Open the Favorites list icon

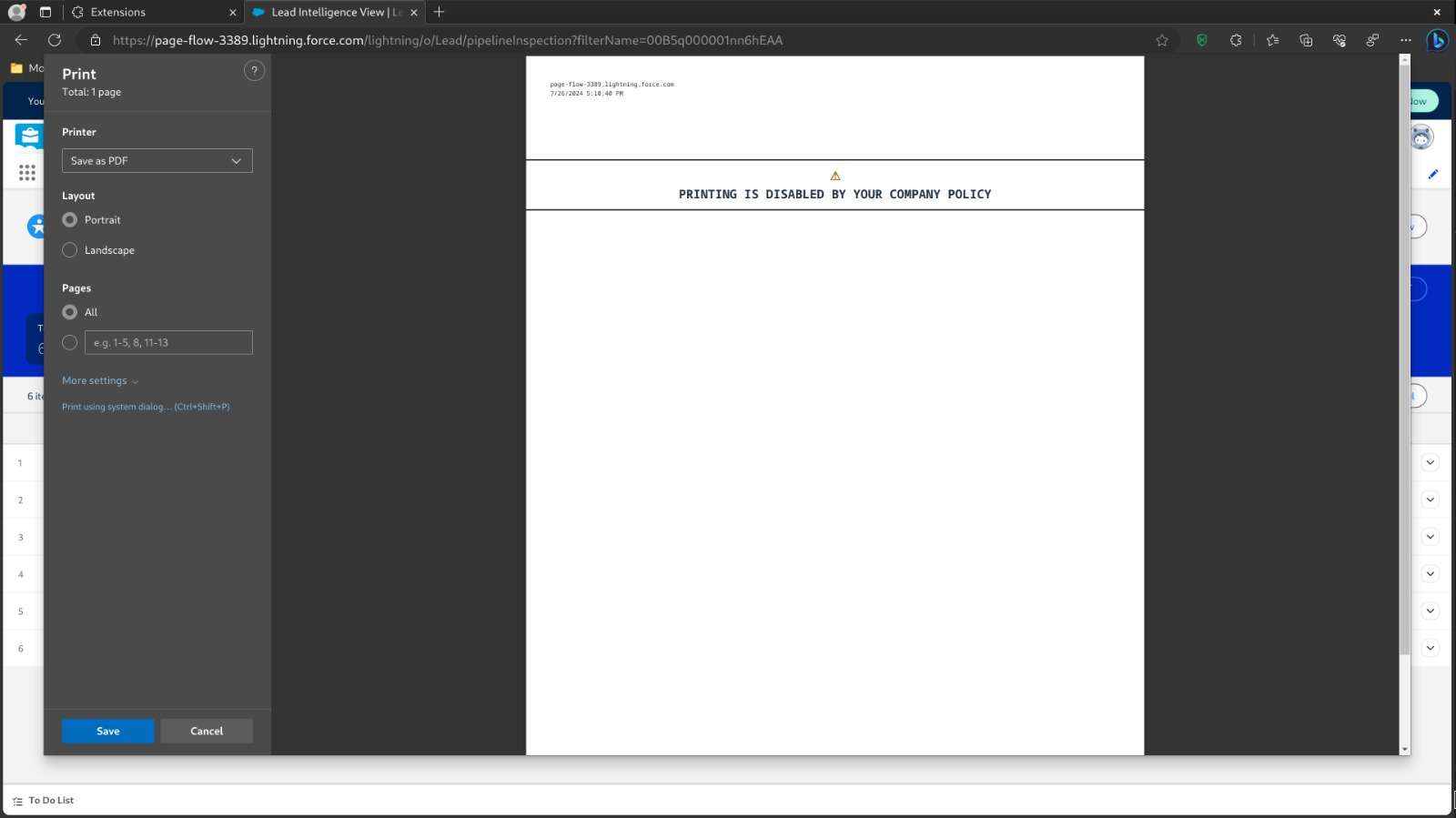click(x=1272, y=40)
